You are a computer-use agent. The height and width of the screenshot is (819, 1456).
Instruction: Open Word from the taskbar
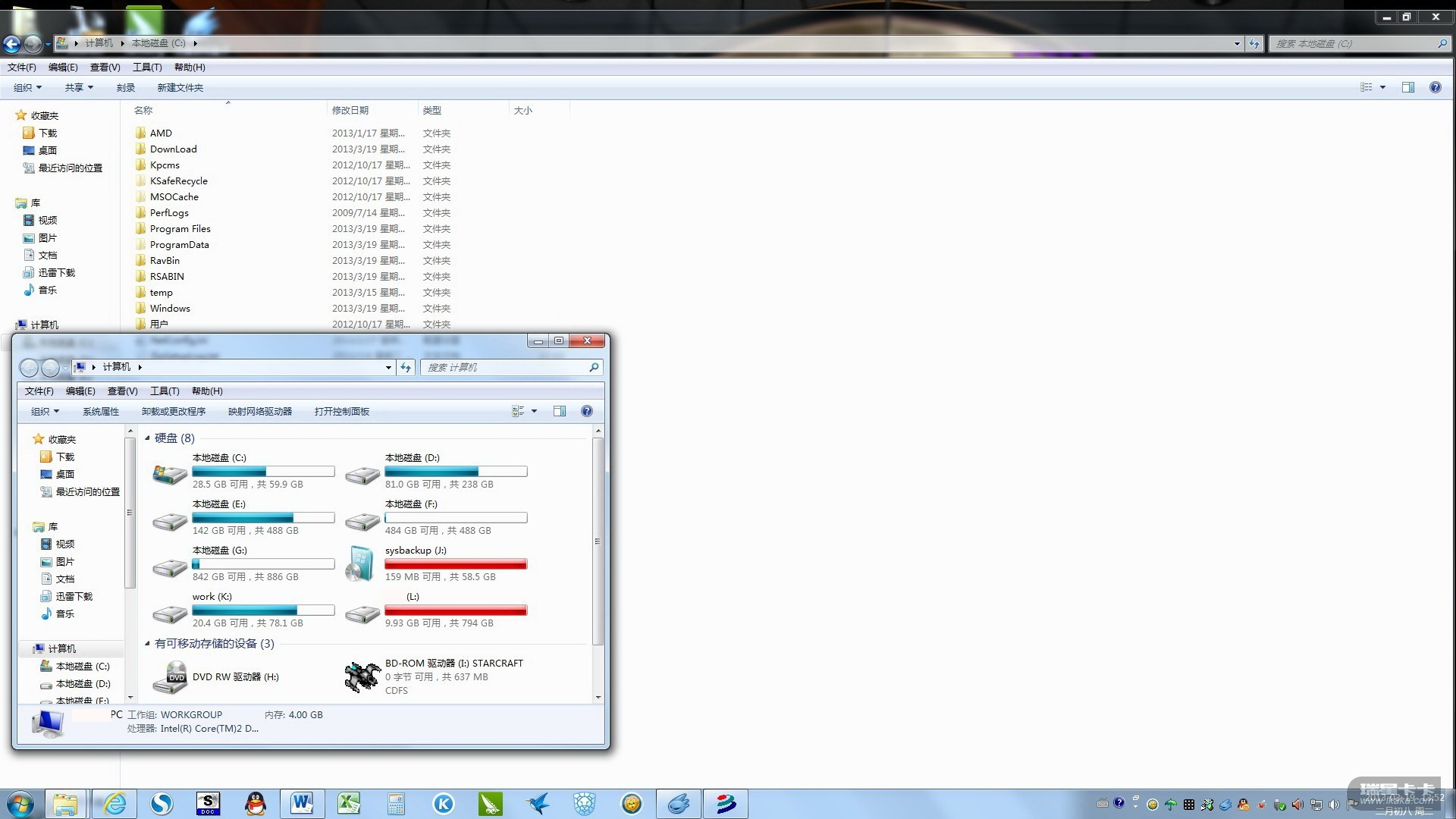tap(302, 803)
